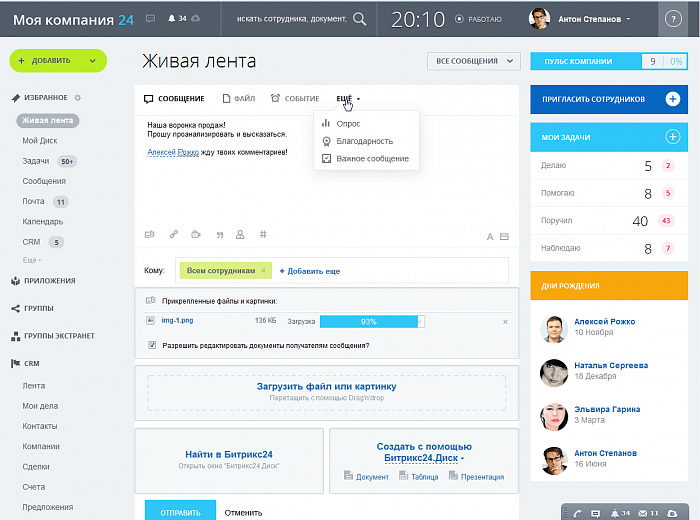Click the insert link icon in editor
This screenshot has height=520, width=700.
(172, 235)
